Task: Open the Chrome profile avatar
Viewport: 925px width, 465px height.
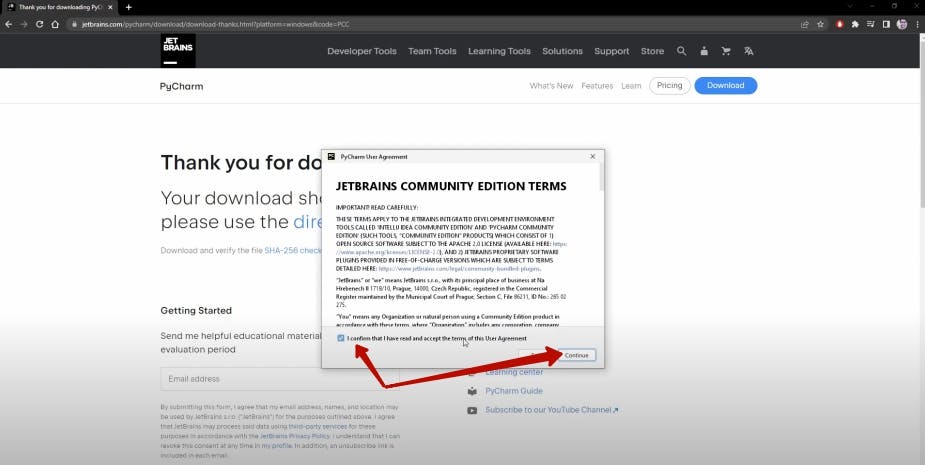Action: click(x=901, y=24)
